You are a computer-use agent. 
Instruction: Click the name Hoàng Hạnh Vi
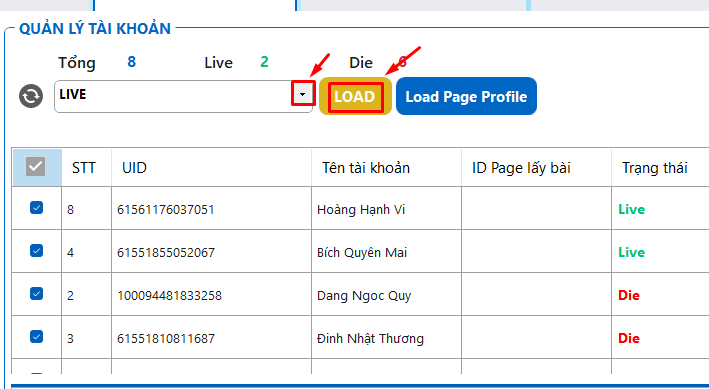(361, 210)
